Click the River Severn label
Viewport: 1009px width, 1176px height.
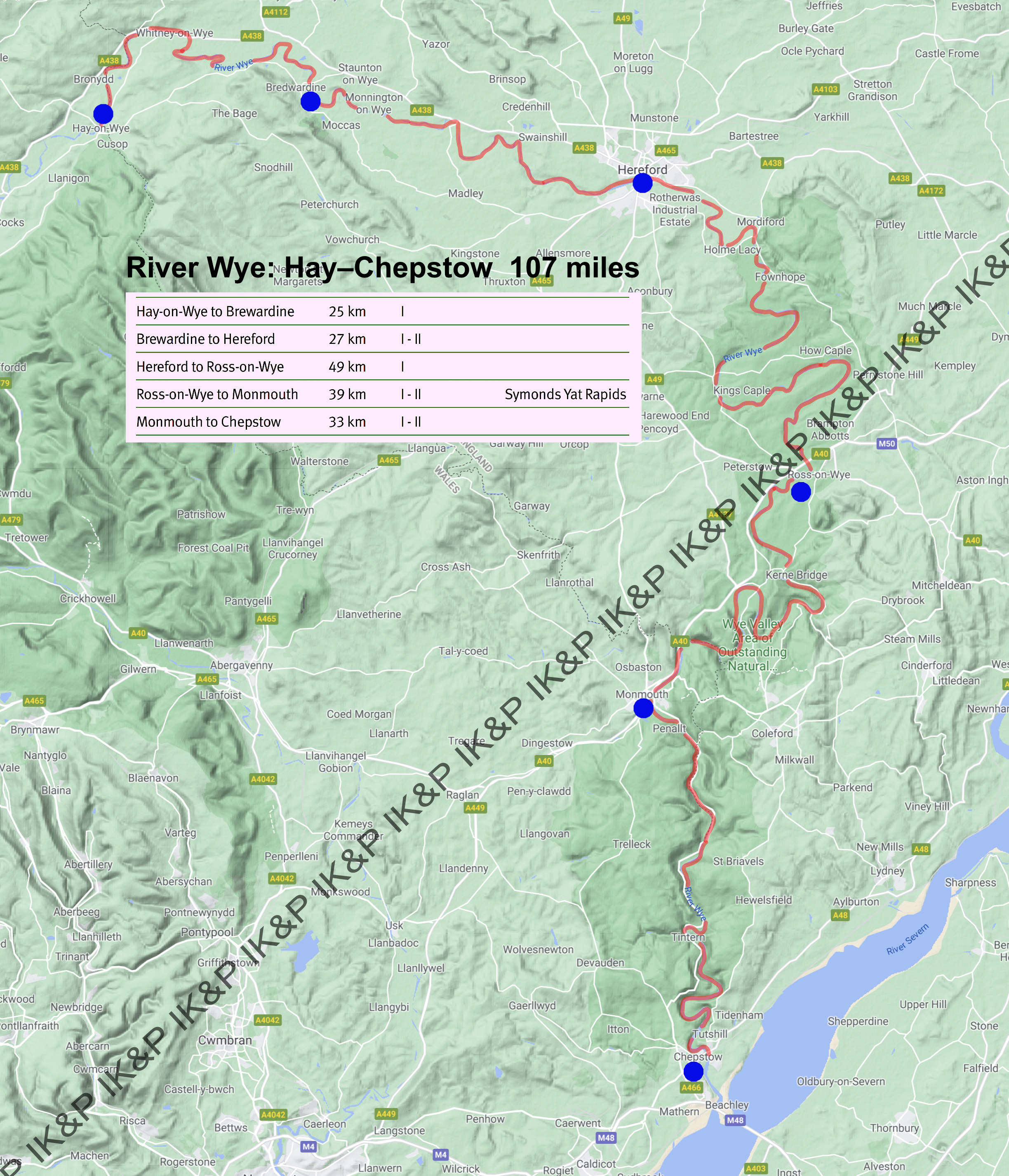[908, 939]
